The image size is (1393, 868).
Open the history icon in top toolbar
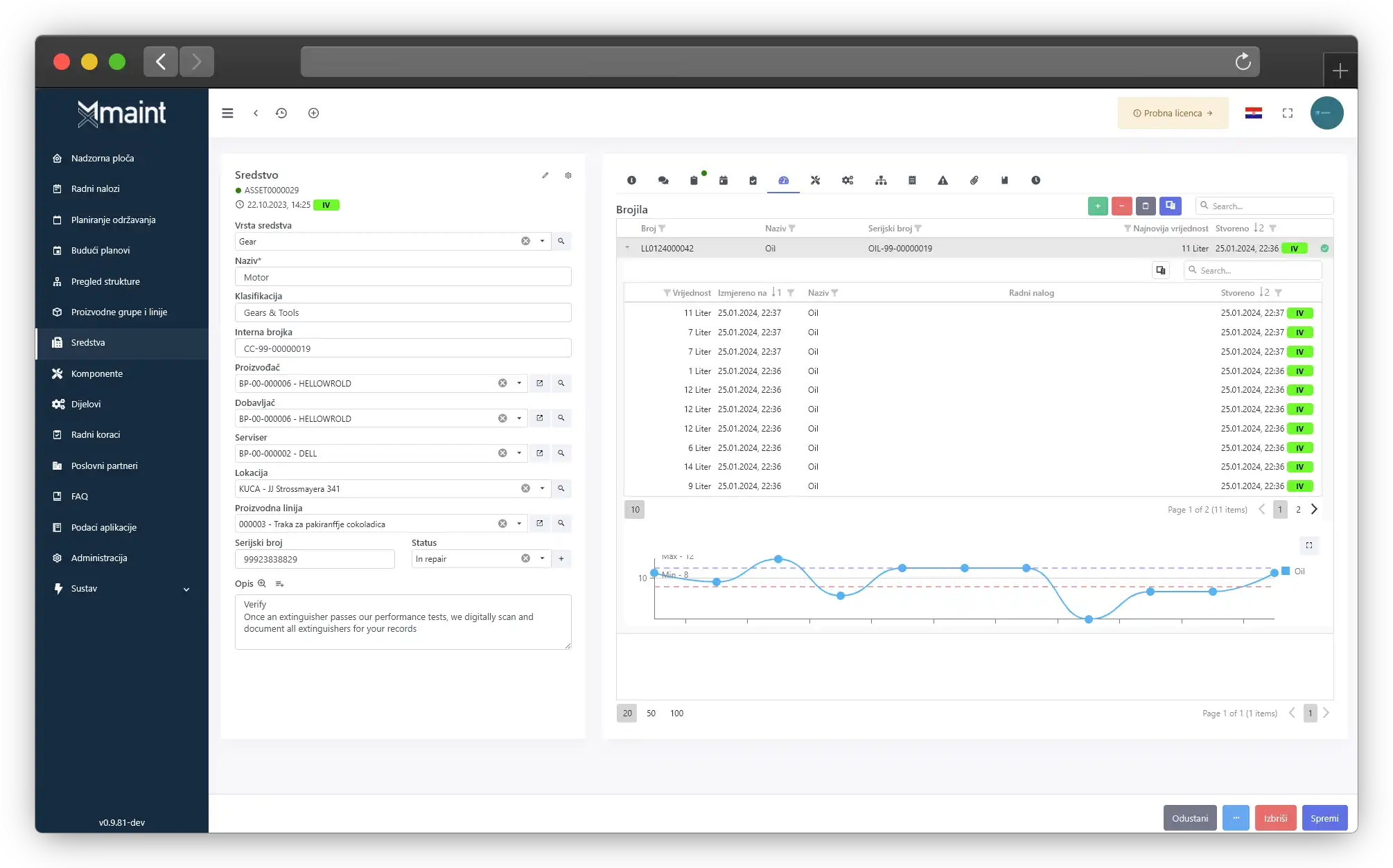(281, 113)
